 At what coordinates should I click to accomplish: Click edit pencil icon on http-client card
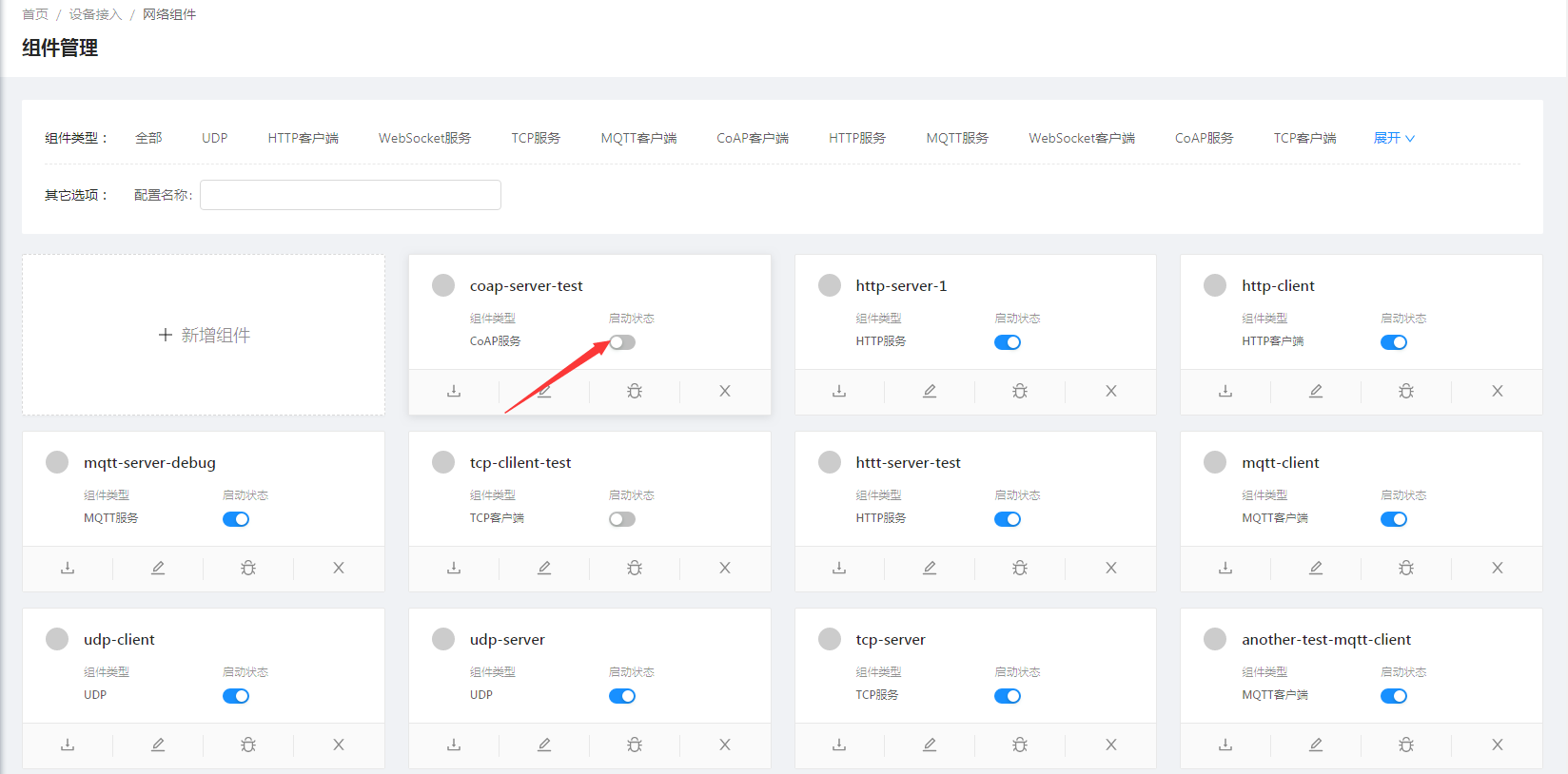click(1316, 391)
